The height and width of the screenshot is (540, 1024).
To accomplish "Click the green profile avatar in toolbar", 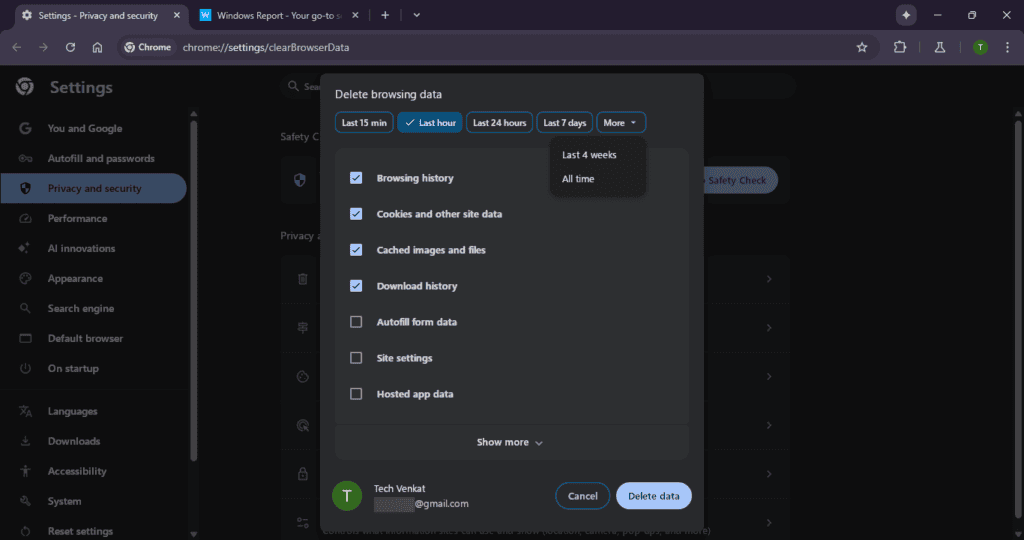I will tap(980, 47).
